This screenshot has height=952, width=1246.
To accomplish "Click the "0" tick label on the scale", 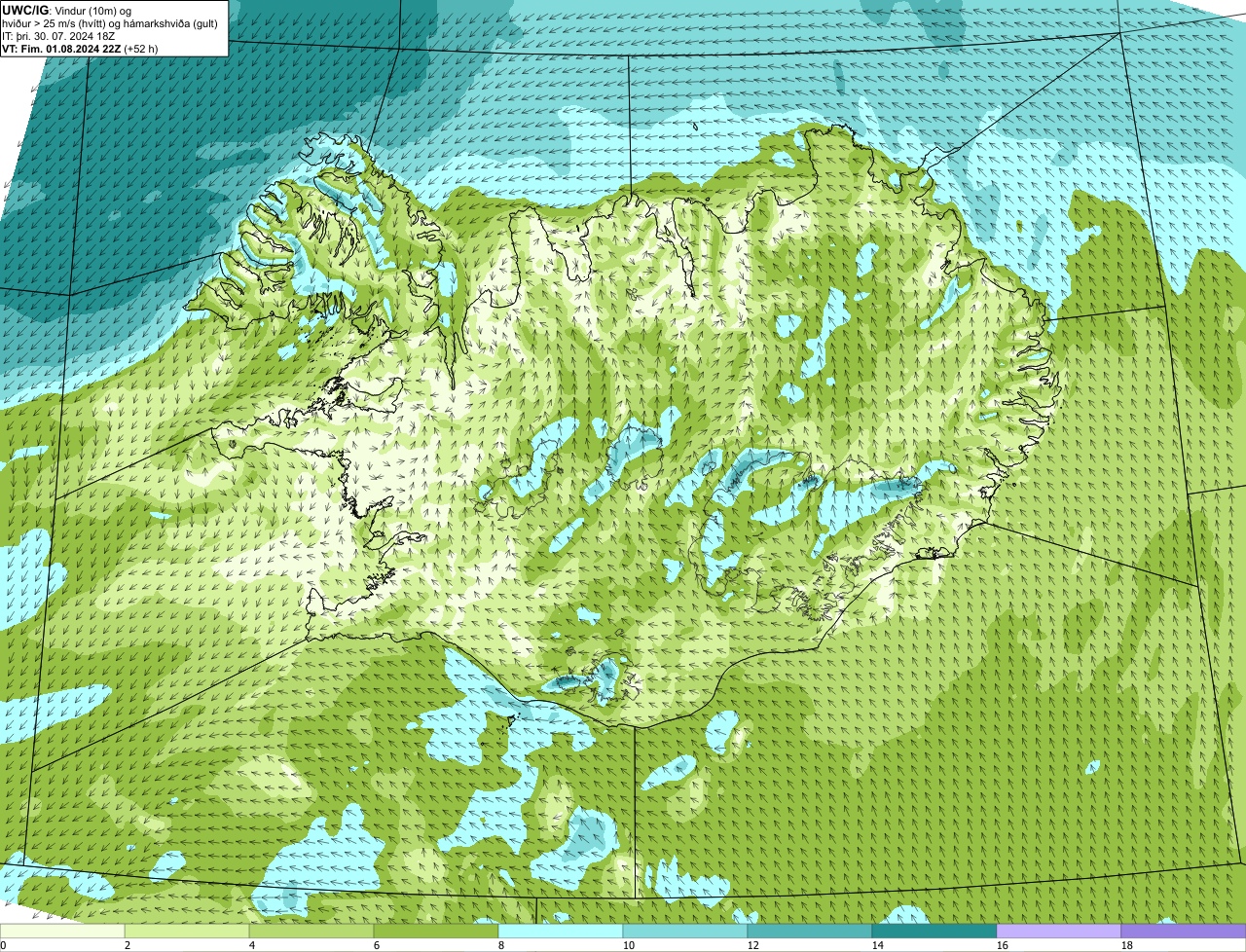I will pos(3,945).
